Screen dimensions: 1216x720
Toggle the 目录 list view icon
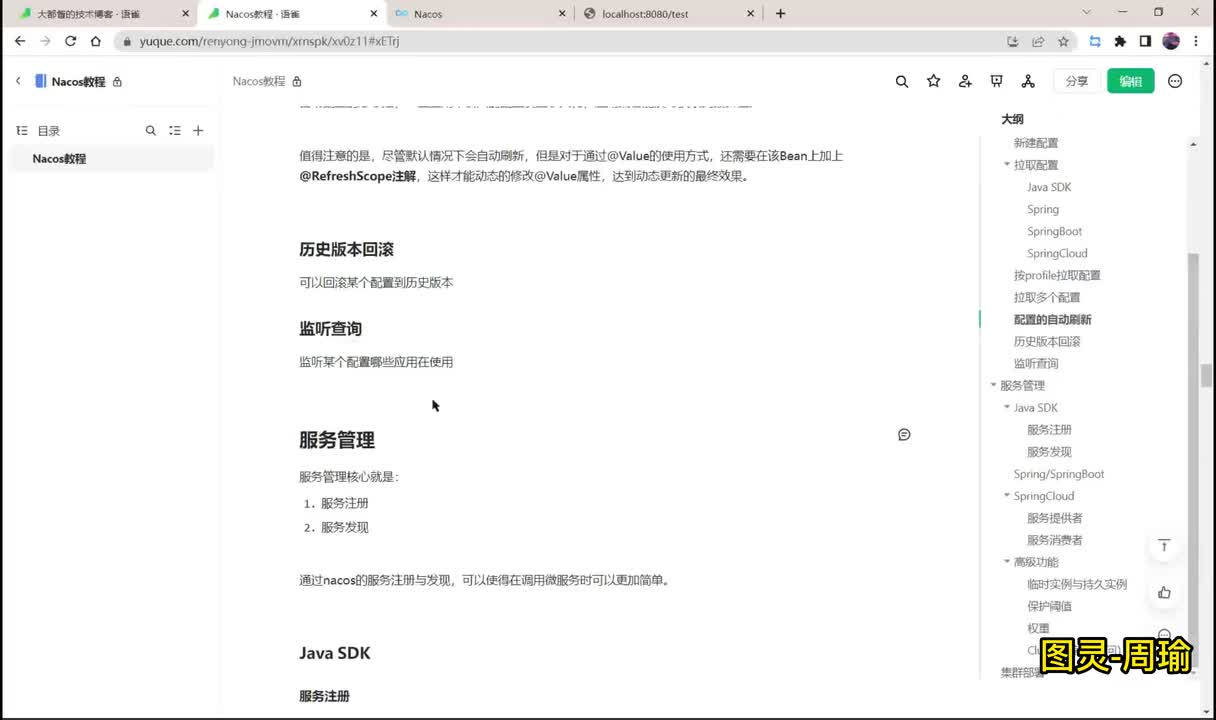[x=175, y=130]
